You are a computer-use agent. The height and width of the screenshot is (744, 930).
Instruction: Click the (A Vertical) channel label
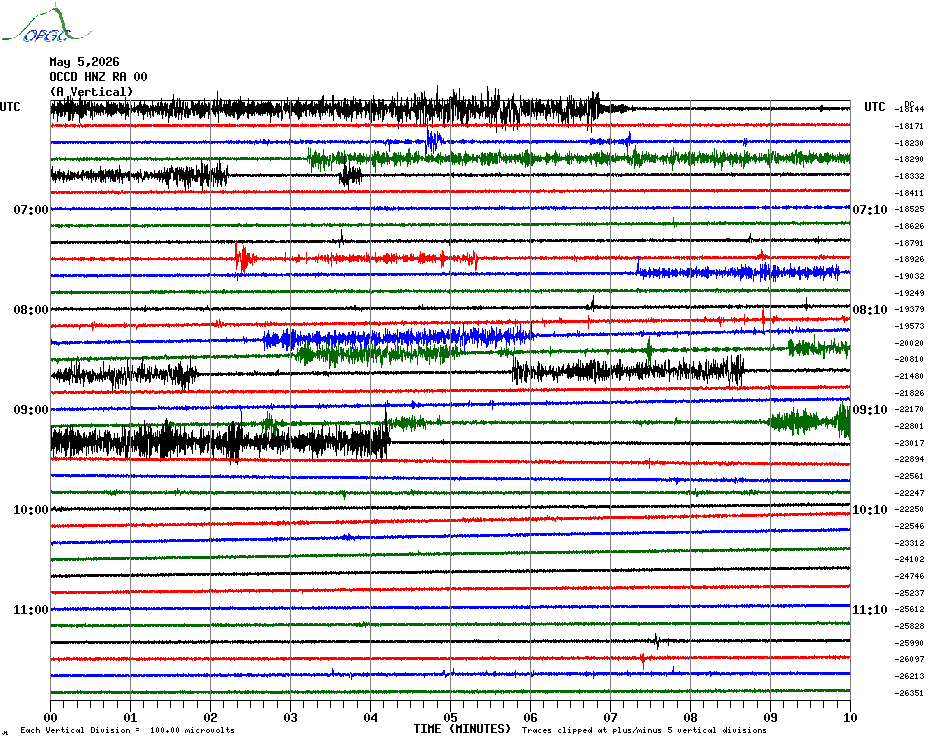[91, 91]
